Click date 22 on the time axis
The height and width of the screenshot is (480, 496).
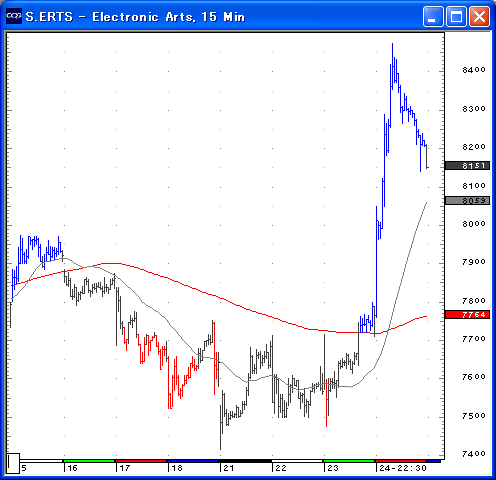pyautogui.click(x=281, y=468)
